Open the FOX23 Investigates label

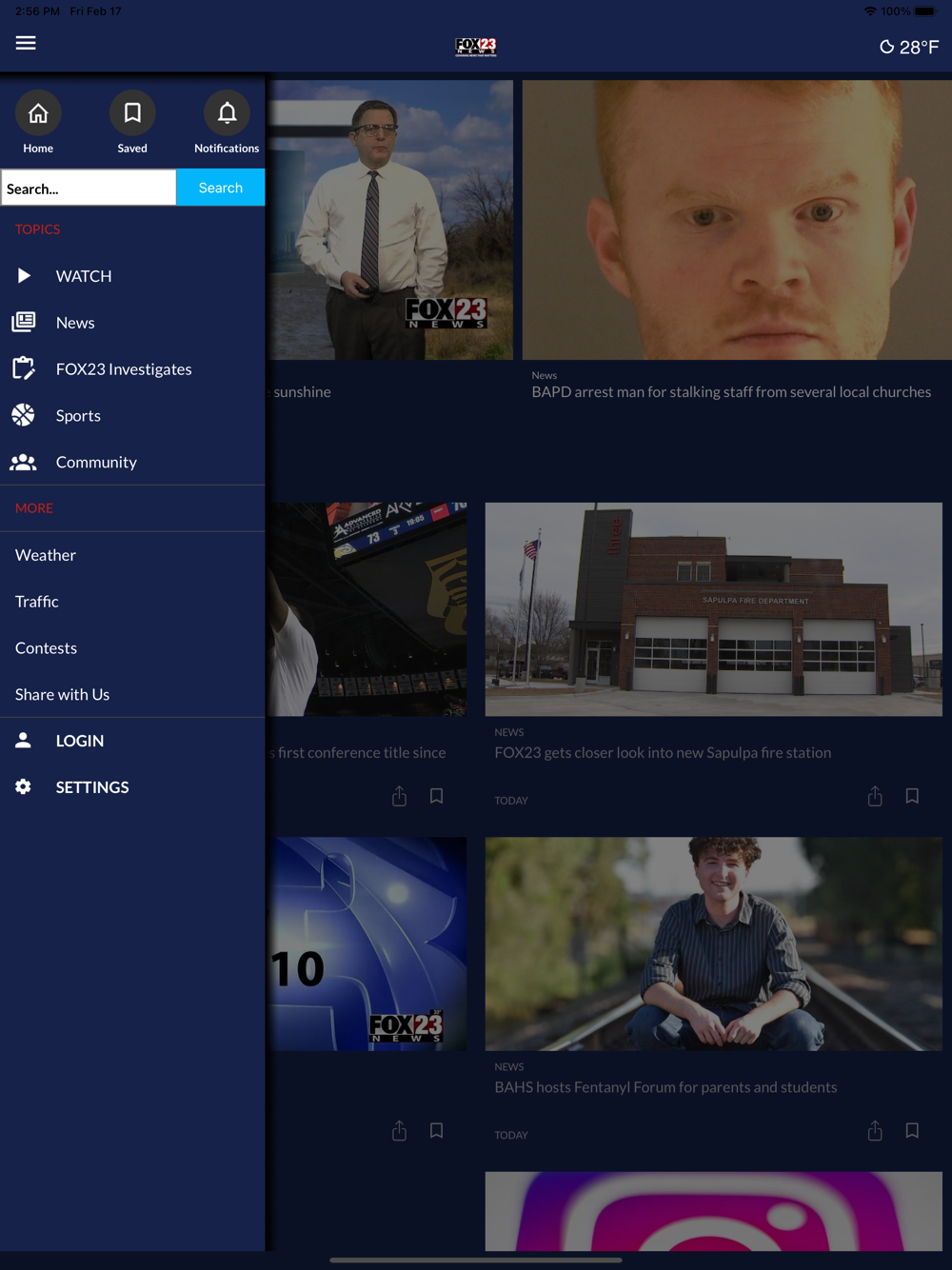tap(124, 369)
